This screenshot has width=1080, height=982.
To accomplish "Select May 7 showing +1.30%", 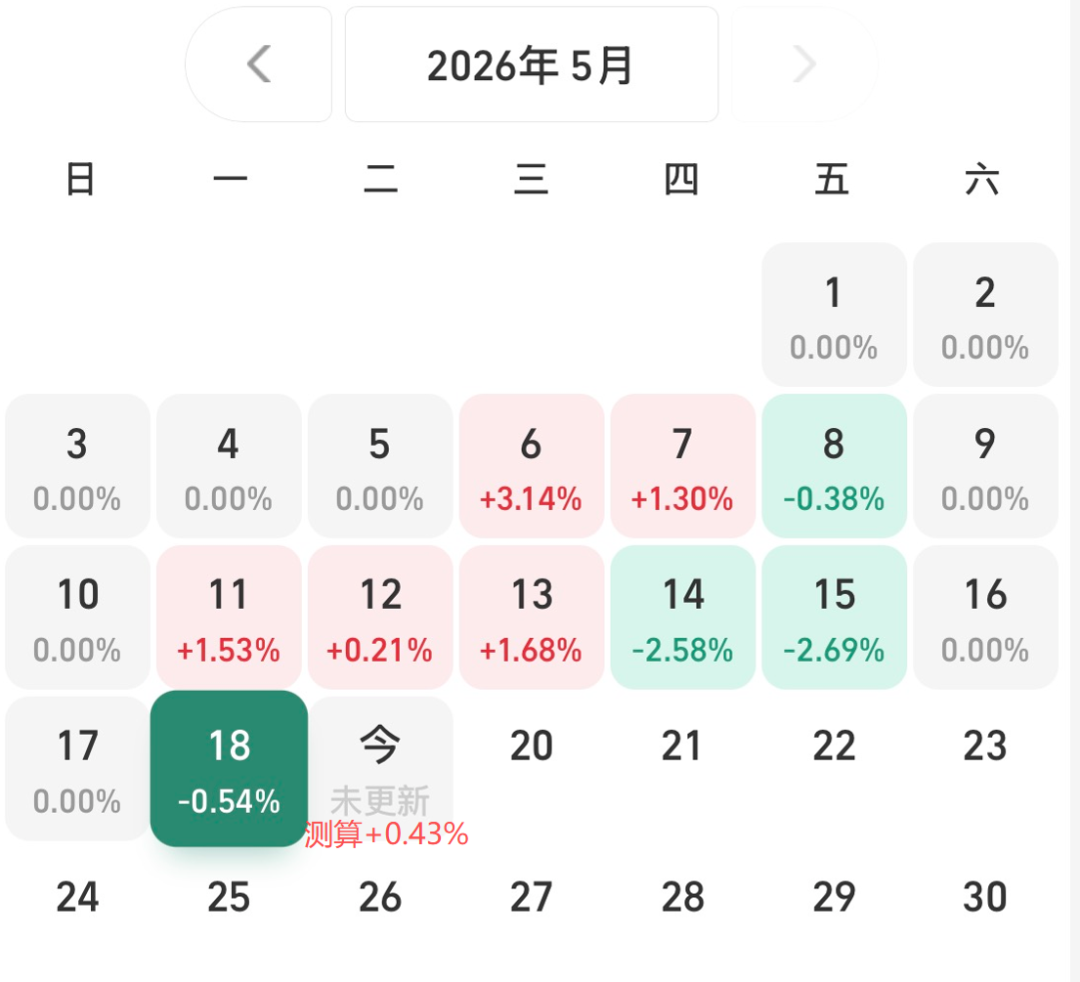I will pos(683,466).
